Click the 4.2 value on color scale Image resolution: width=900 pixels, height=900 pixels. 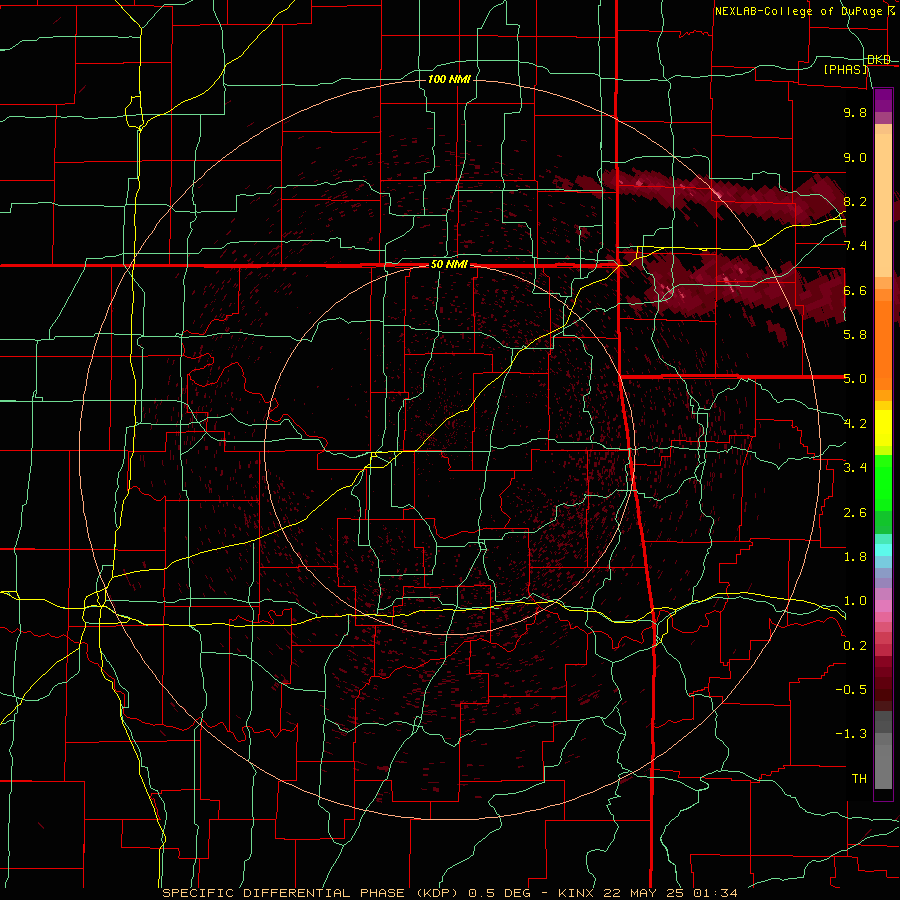tap(855, 424)
